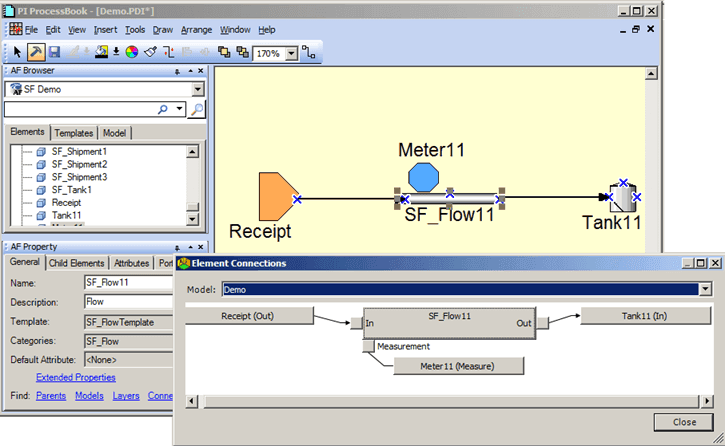Pin the AF Browser panel
The width and height of the screenshot is (725, 446).
click(x=177, y=71)
